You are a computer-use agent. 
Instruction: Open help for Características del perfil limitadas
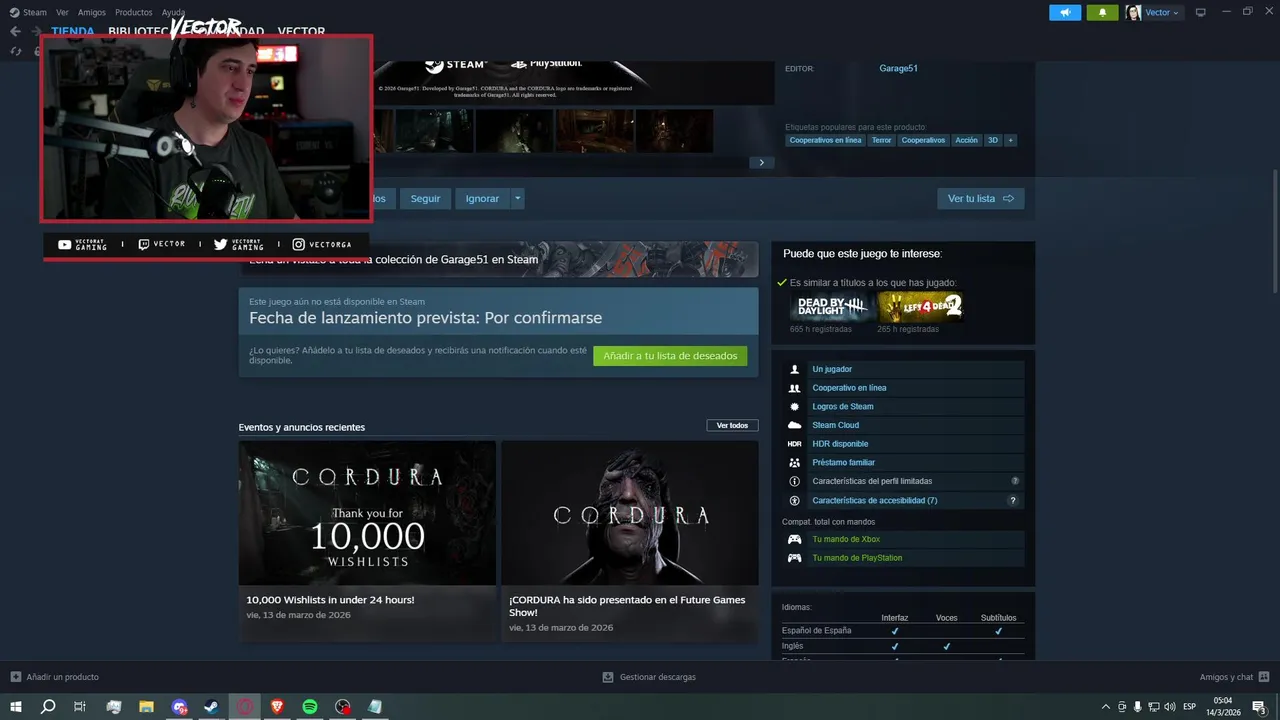(x=1014, y=481)
